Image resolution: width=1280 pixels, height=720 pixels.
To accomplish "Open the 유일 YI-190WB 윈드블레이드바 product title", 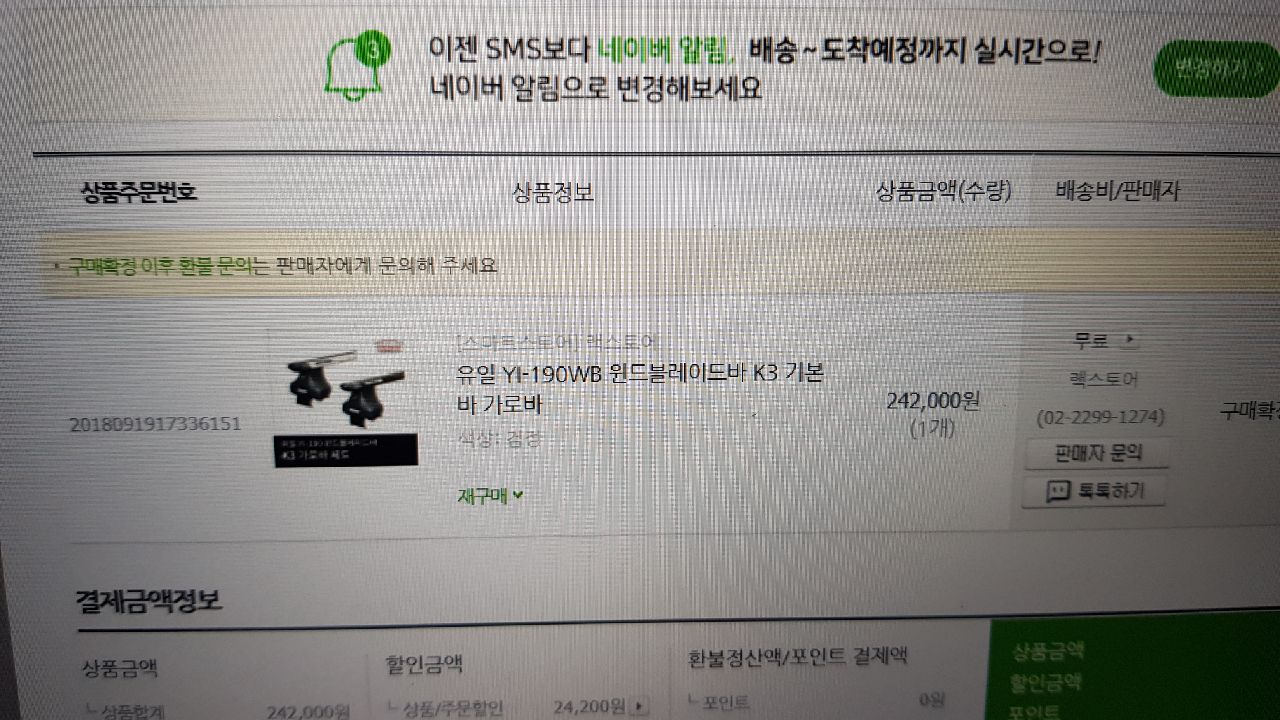I will pyautogui.click(x=639, y=389).
